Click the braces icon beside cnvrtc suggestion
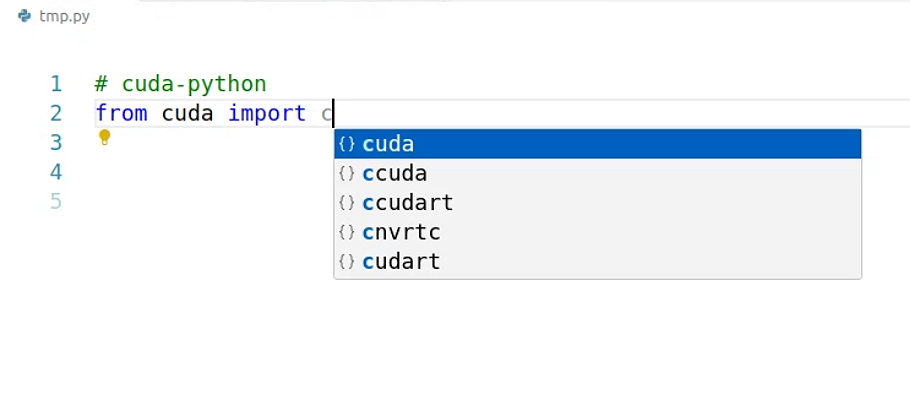910x414 pixels. click(346, 232)
